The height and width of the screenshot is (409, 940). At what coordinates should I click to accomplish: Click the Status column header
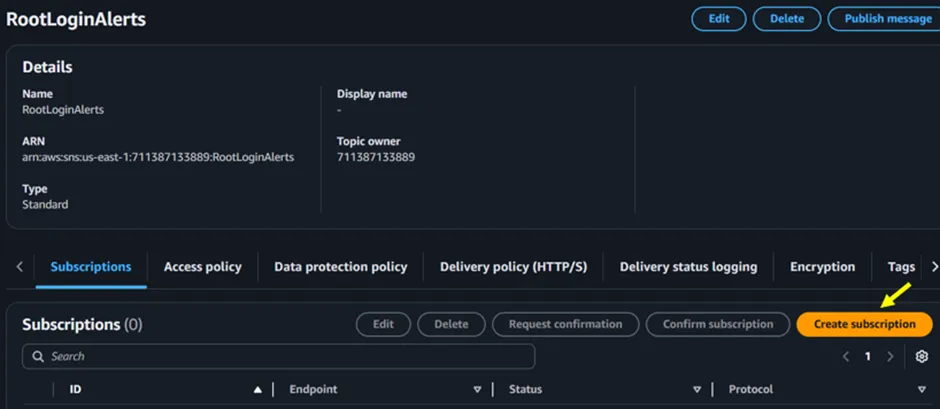pos(525,390)
